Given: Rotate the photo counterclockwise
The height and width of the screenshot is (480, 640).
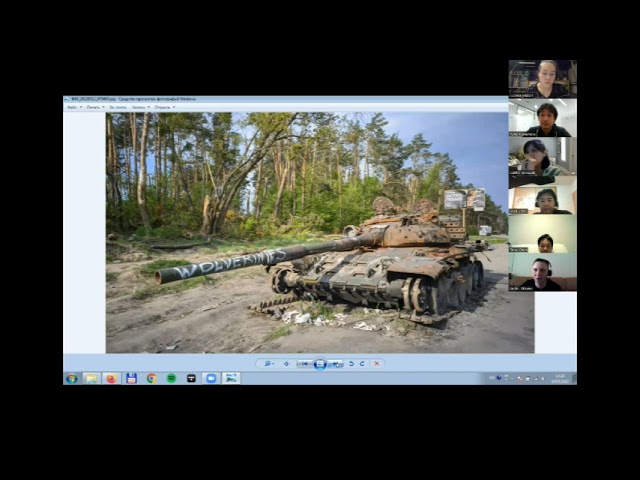Looking at the screenshot, I should pos(351,364).
